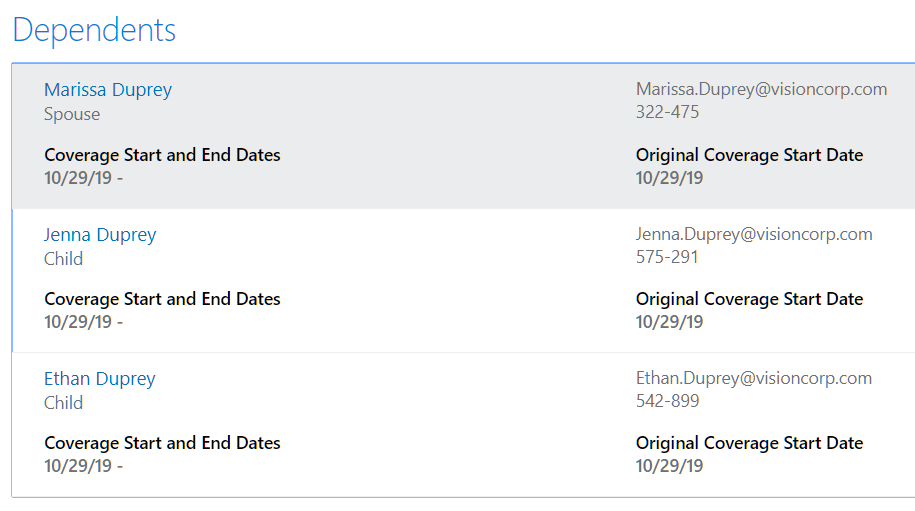Click the Child label under Ethan Duprey
The height and width of the screenshot is (511, 915).
[63, 403]
